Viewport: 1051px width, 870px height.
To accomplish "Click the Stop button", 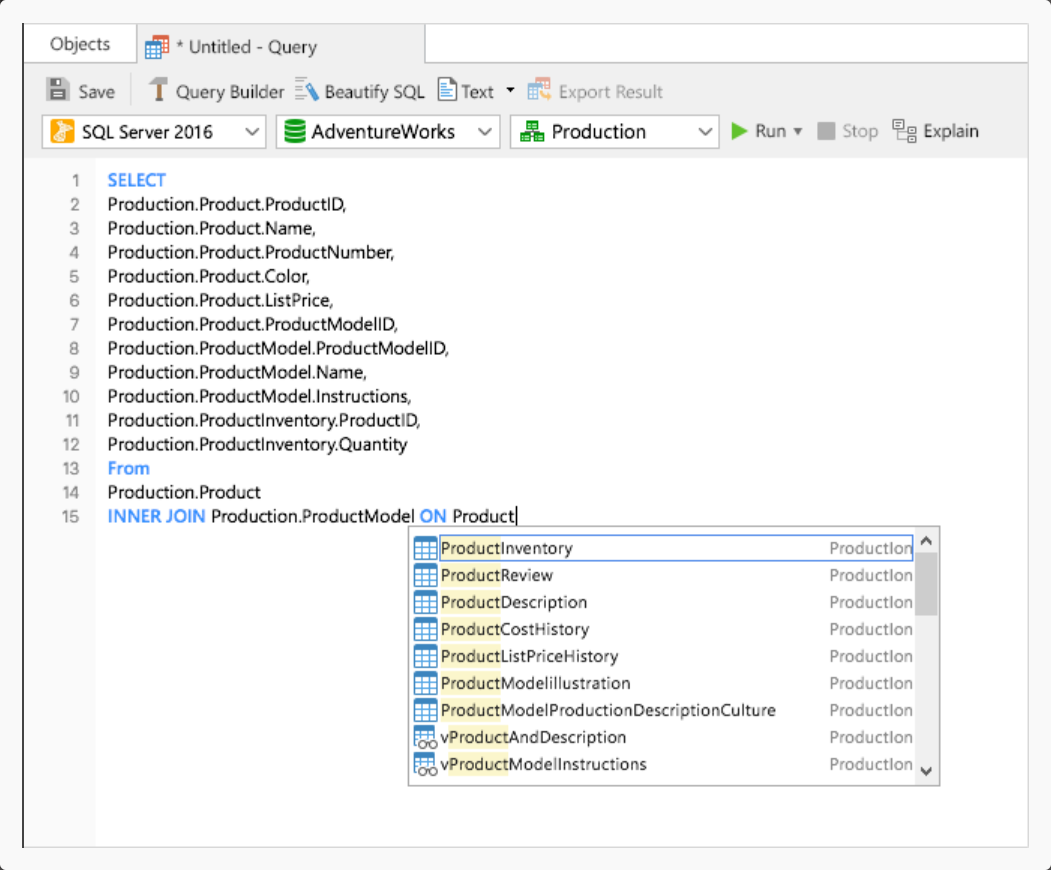I will click(x=847, y=131).
